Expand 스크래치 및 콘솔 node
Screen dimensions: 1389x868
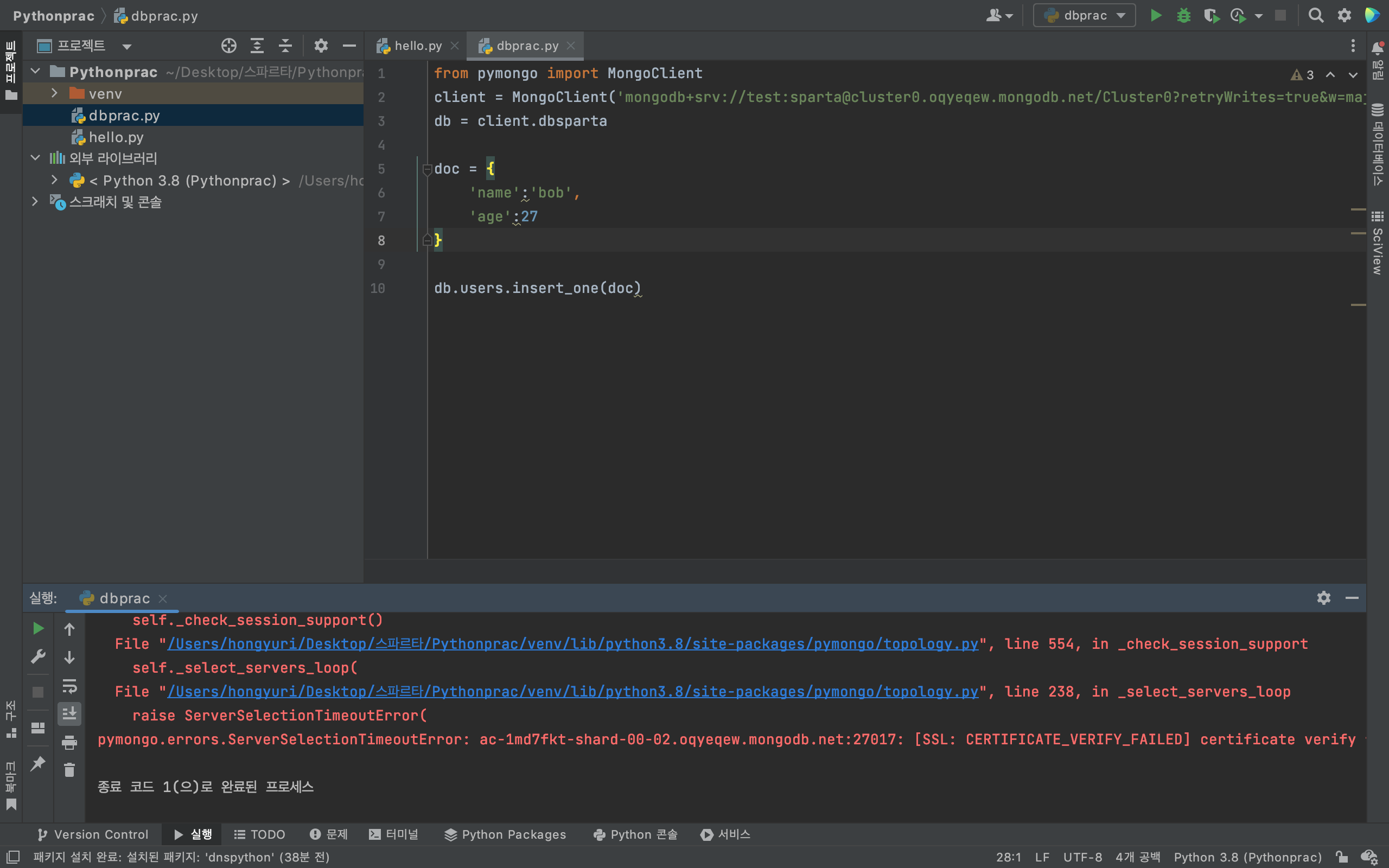tap(36, 201)
